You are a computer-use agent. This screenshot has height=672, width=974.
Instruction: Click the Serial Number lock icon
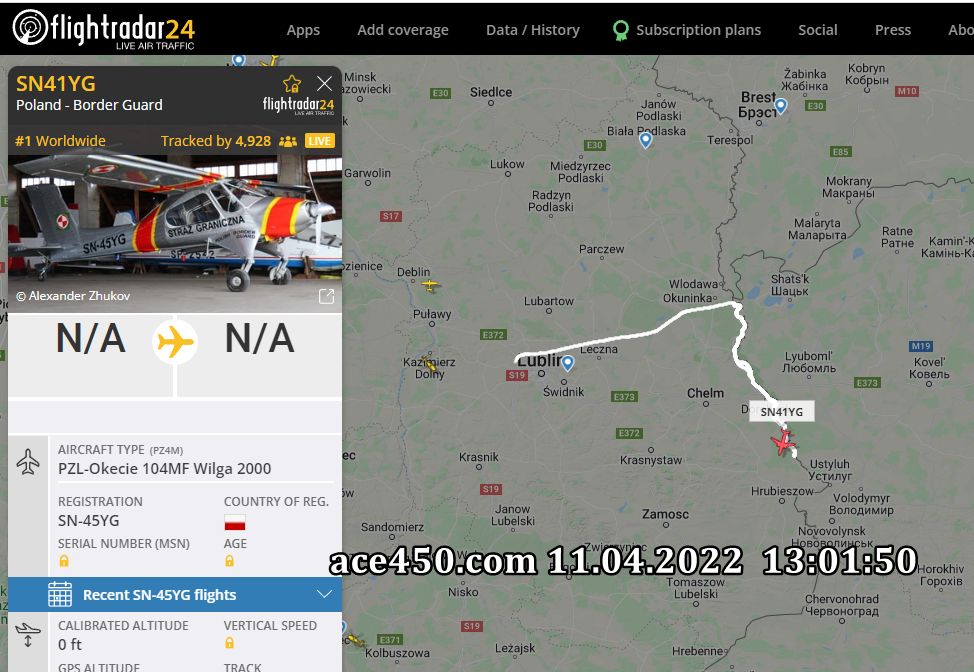click(64, 561)
